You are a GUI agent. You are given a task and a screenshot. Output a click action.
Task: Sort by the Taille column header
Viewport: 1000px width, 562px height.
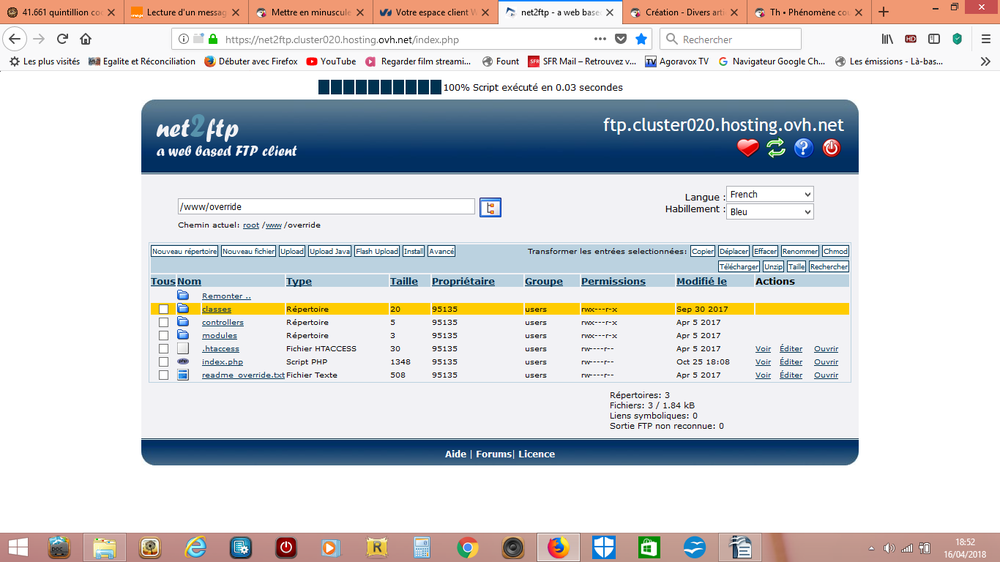click(404, 281)
